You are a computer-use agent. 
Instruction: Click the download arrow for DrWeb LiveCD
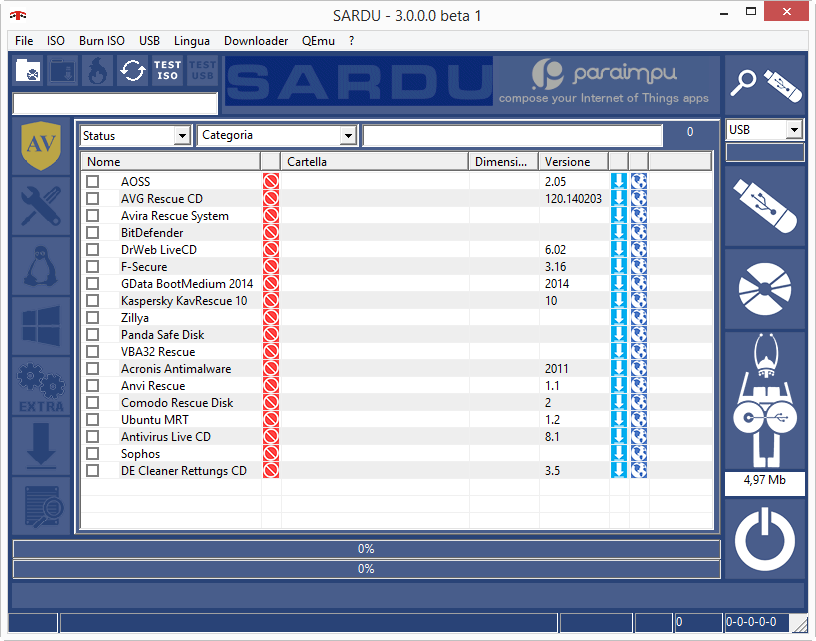tap(619, 250)
